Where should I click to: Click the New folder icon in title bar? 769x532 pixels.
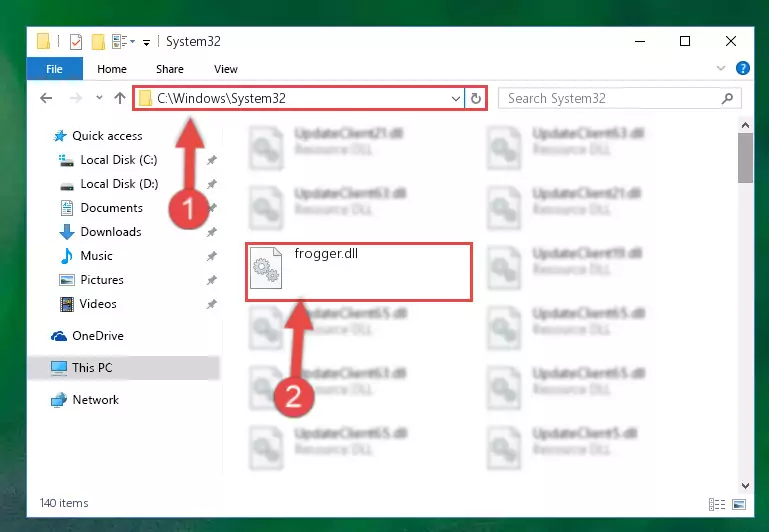point(98,42)
